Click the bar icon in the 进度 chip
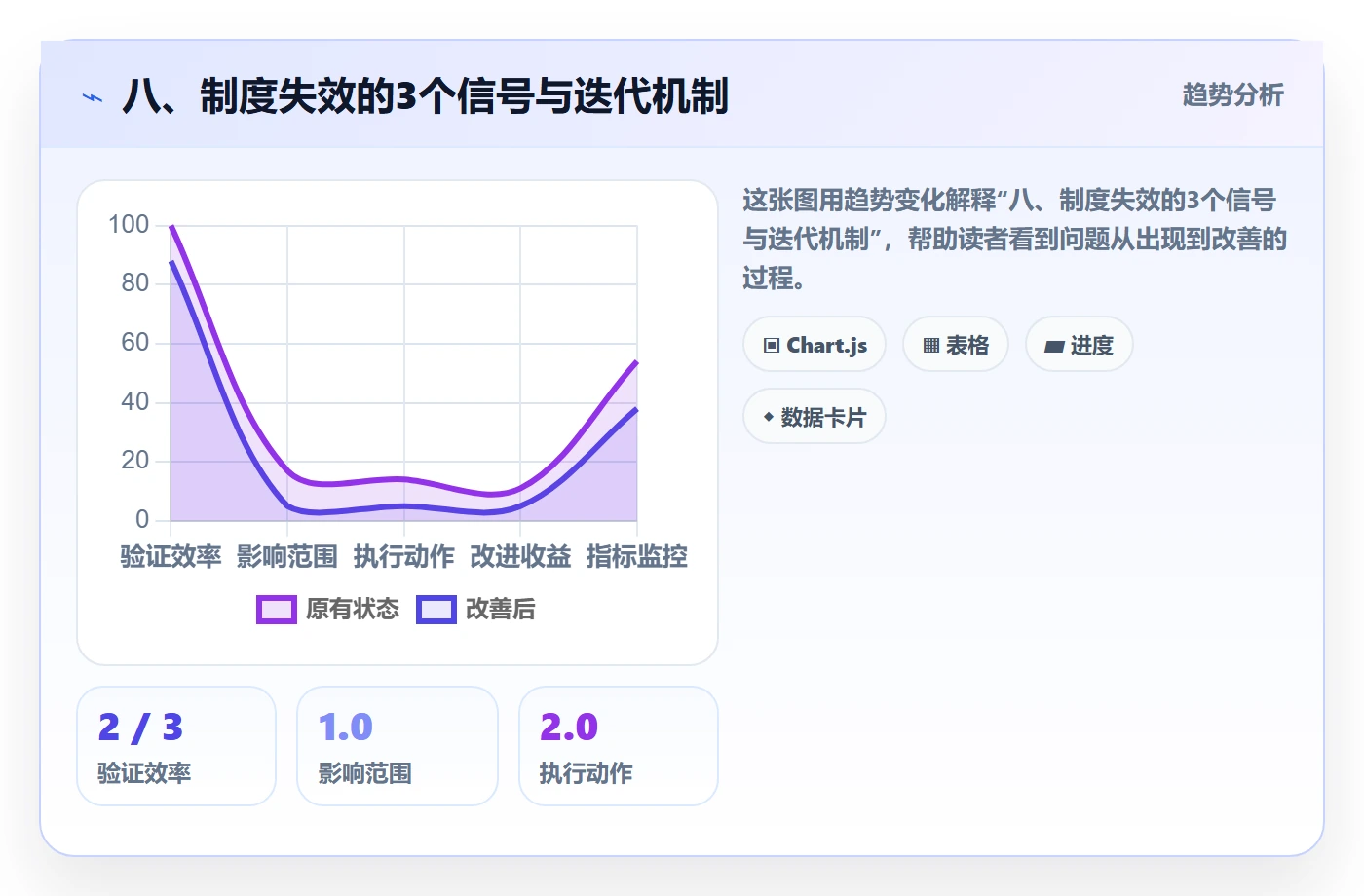This screenshot has height=896, width=1364. click(x=1054, y=346)
